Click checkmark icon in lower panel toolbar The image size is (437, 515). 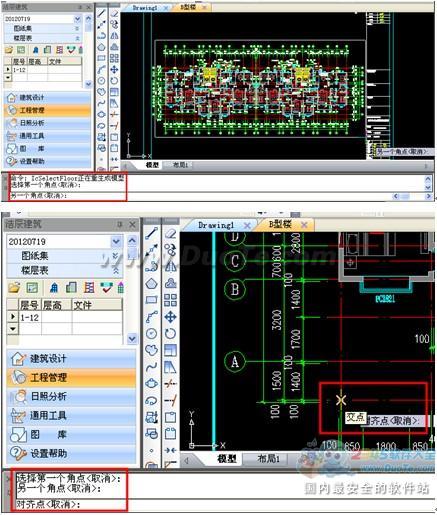[x=107, y=287]
